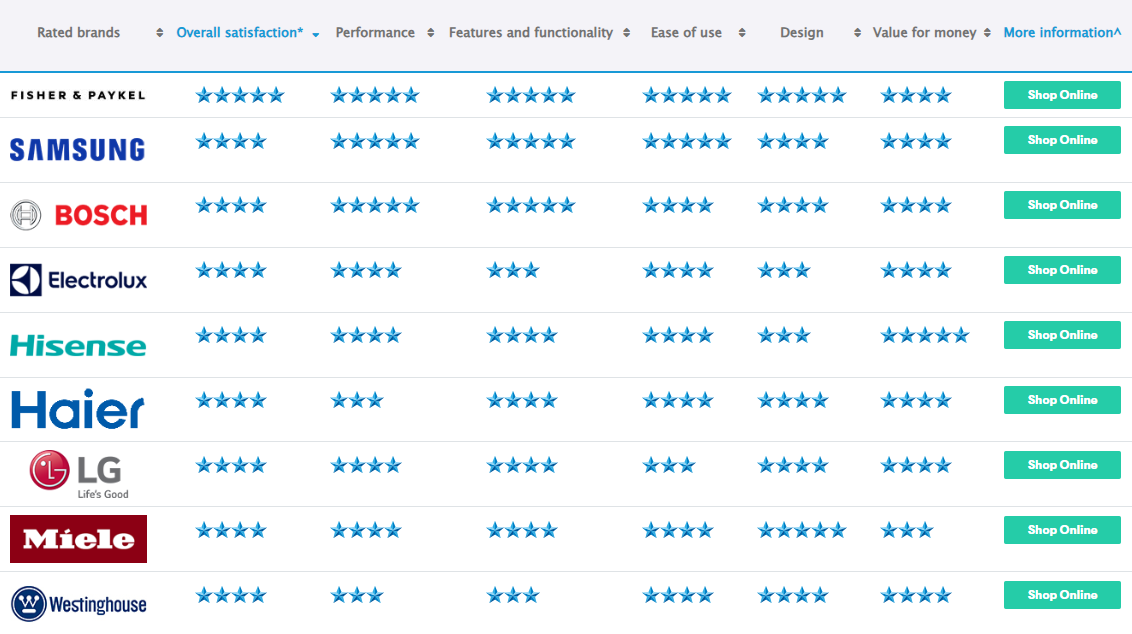Select the Ease of use header
This screenshot has height=634, width=1132.
click(x=687, y=32)
